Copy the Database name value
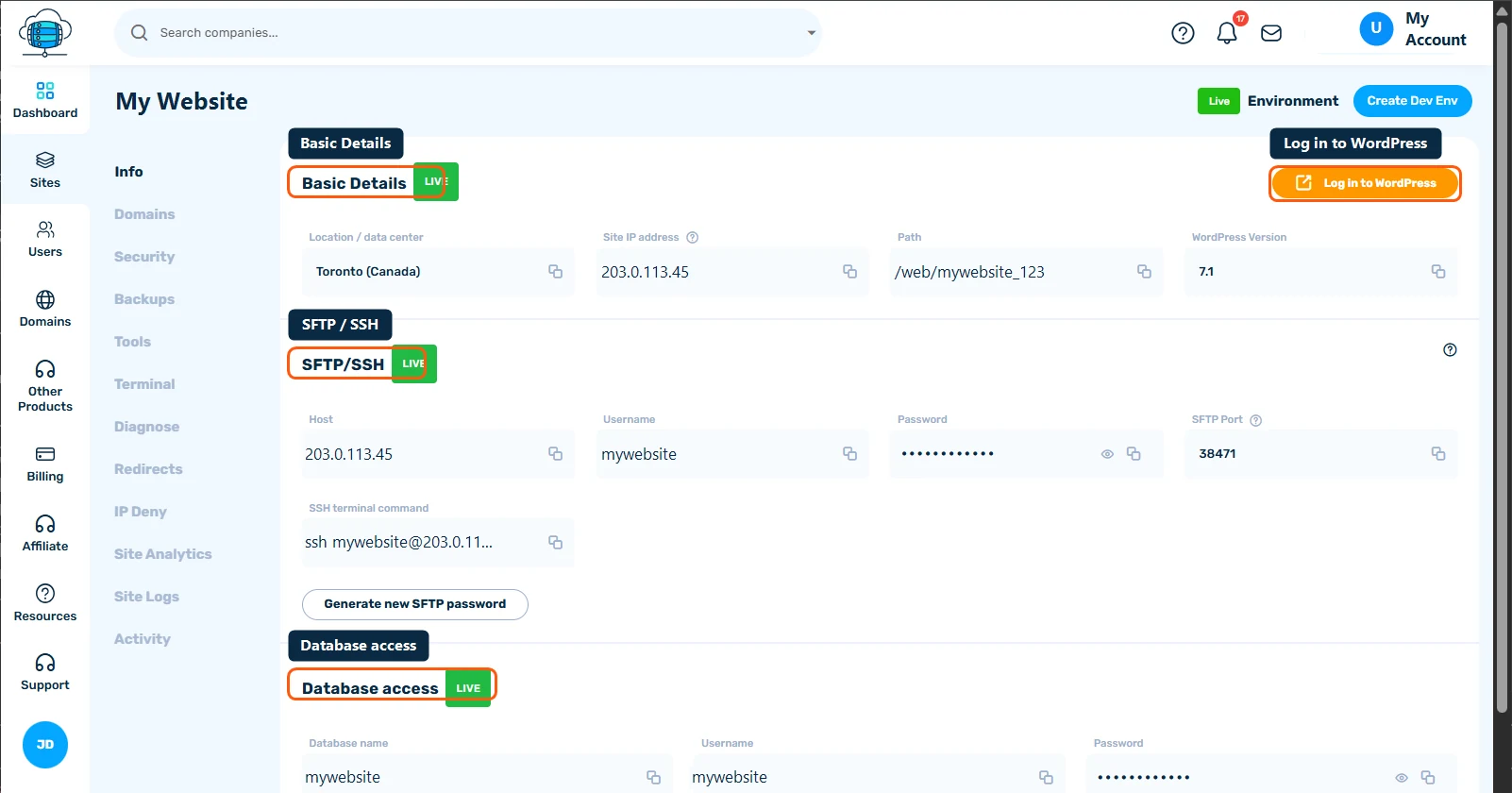Image resolution: width=1512 pixels, height=793 pixels. [653, 777]
